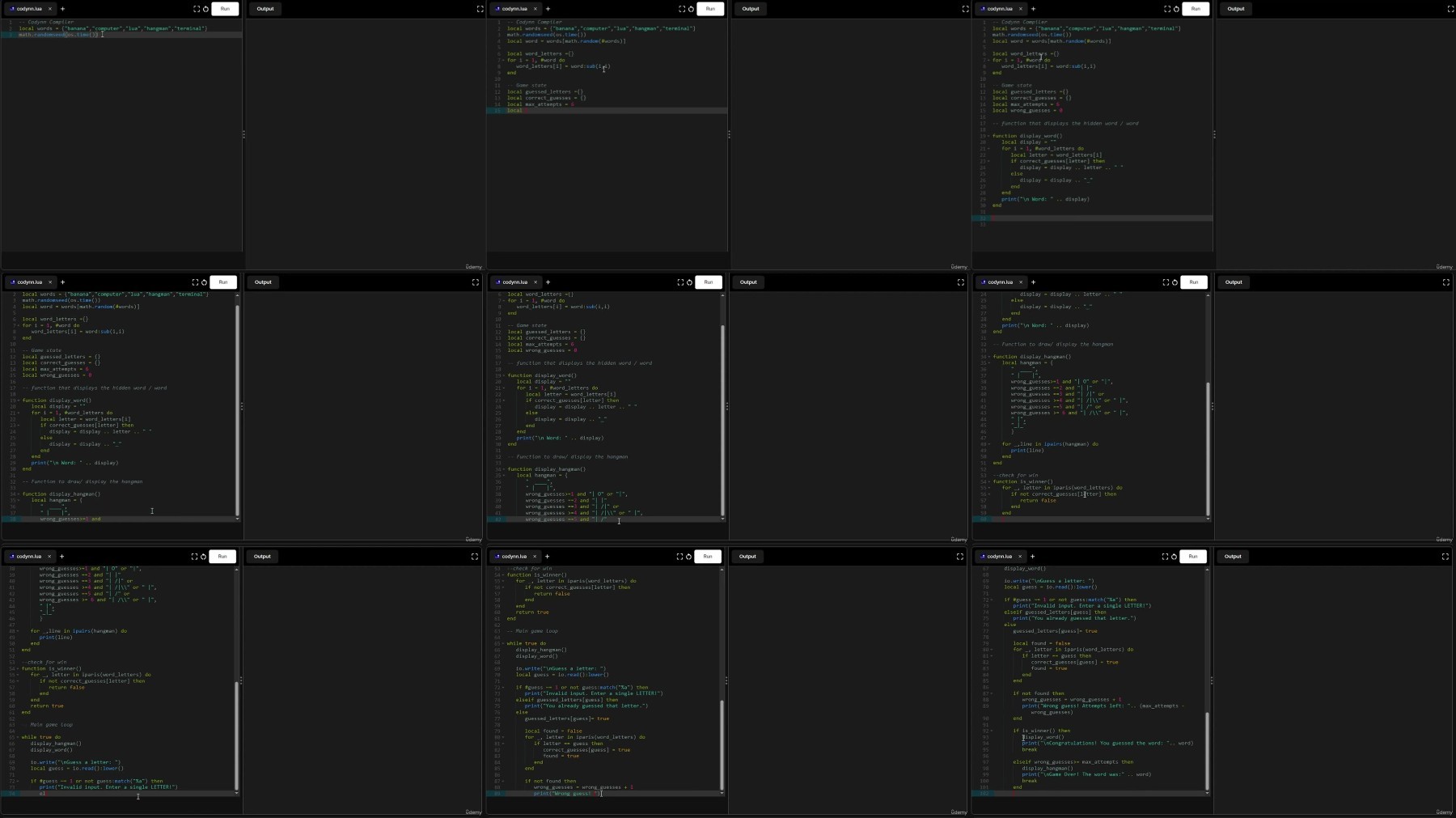Reset code in panel ending at highlighted line 16
The width and height of the screenshot is (1456, 818).
(691, 9)
